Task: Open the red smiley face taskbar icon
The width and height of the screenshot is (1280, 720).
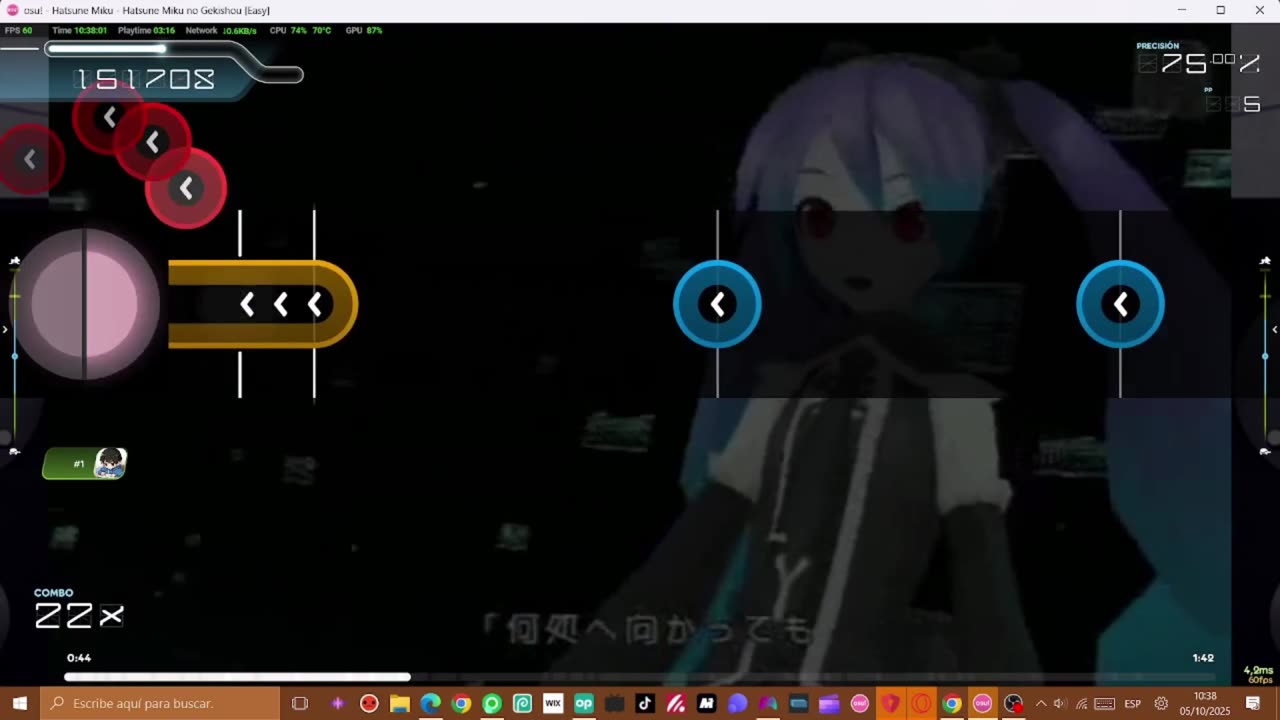Action: pos(369,703)
